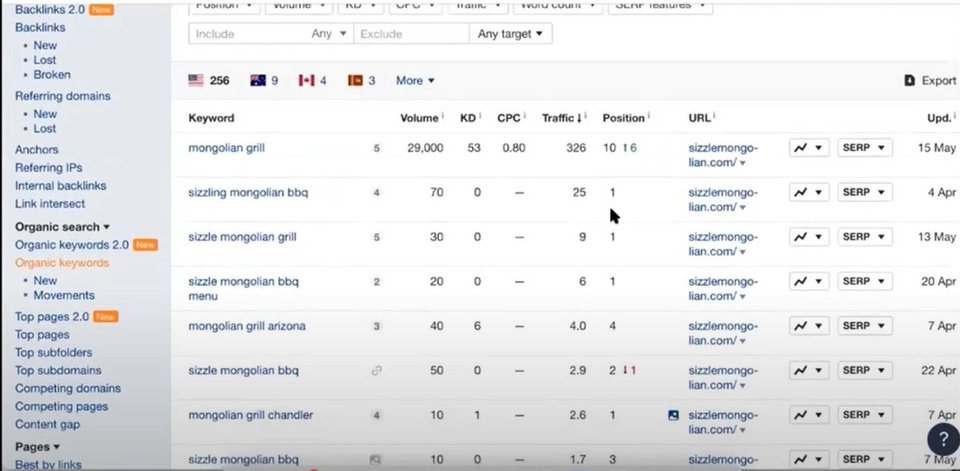Click the info icon next to Volume header
This screenshot has width=960, height=471.
point(443,115)
